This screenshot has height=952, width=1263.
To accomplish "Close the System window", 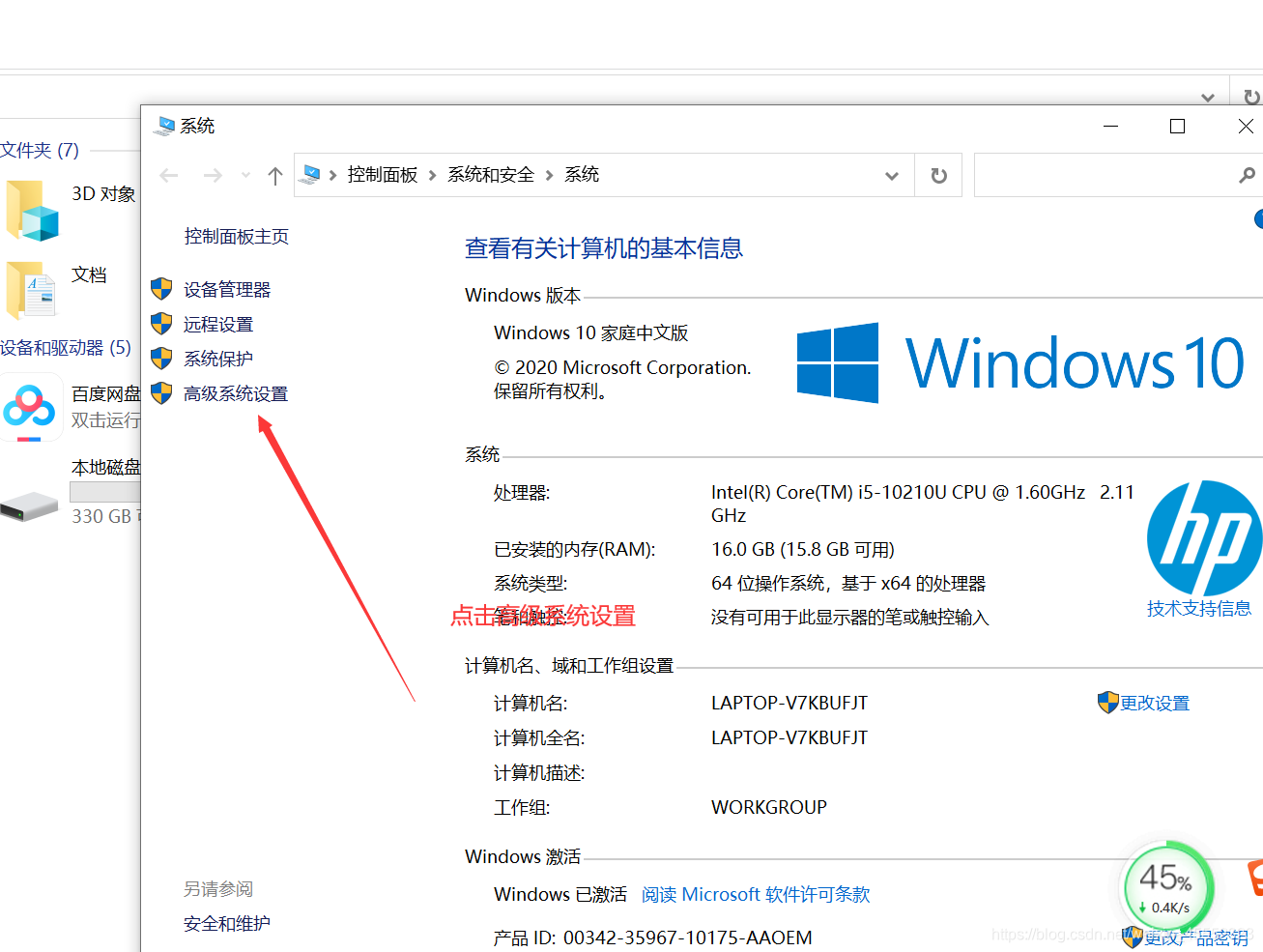I will click(1246, 126).
